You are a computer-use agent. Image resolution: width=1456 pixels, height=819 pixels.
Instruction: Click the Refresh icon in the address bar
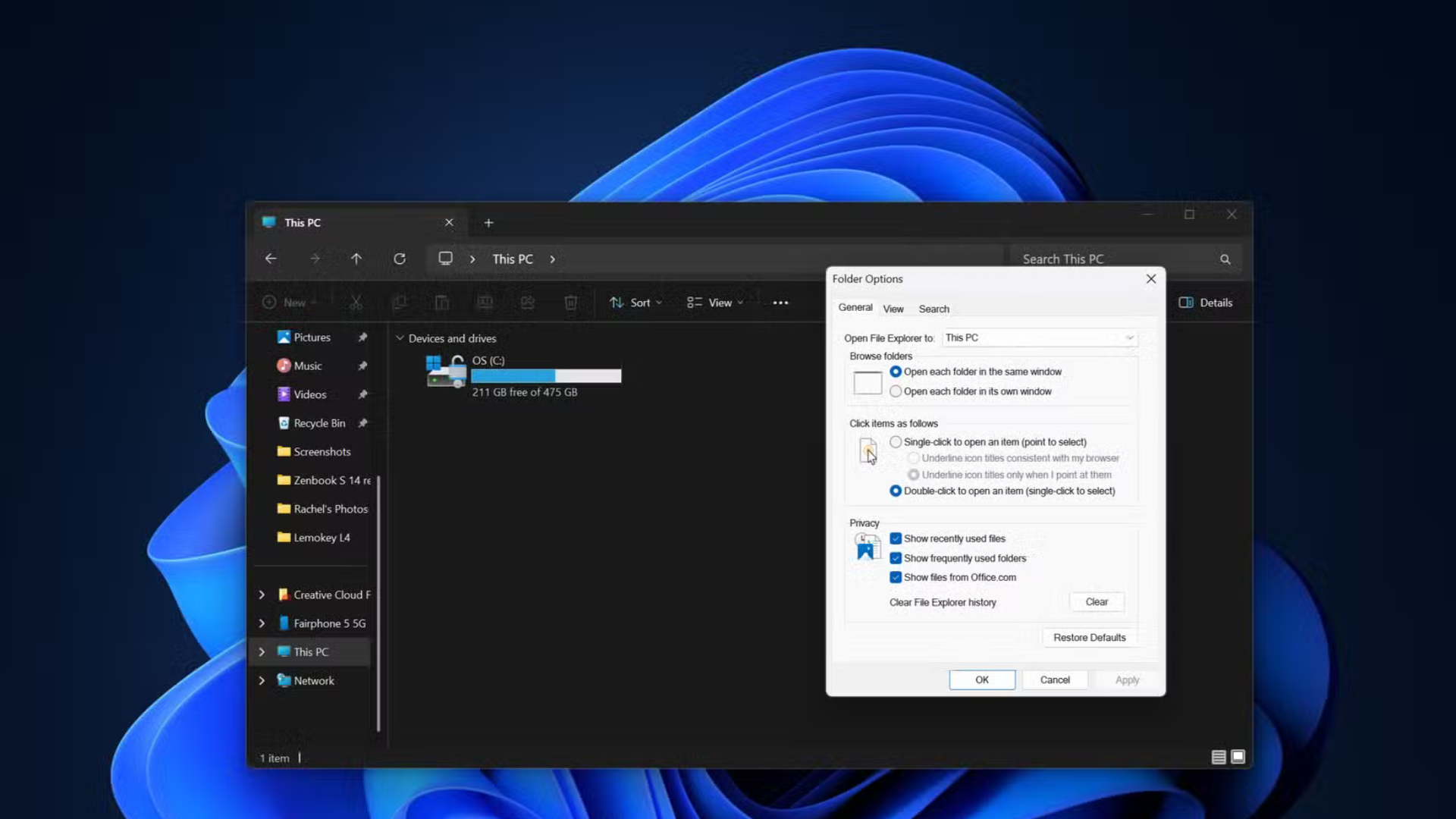(x=400, y=259)
